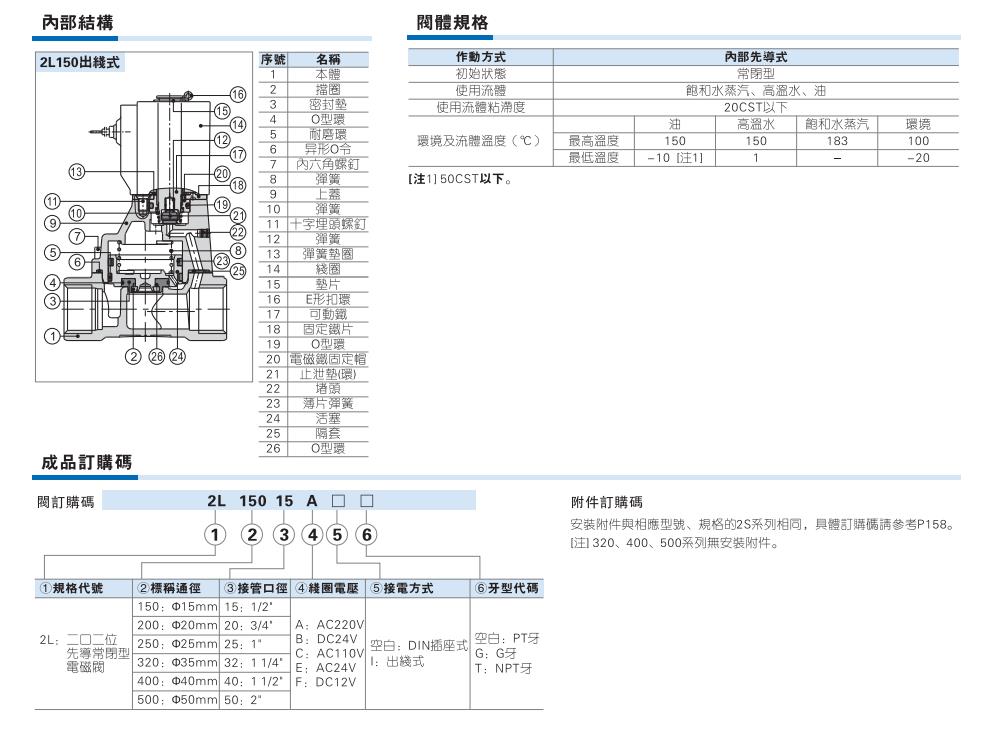Click callout 13 on the valve cross-section

[x=76, y=172]
